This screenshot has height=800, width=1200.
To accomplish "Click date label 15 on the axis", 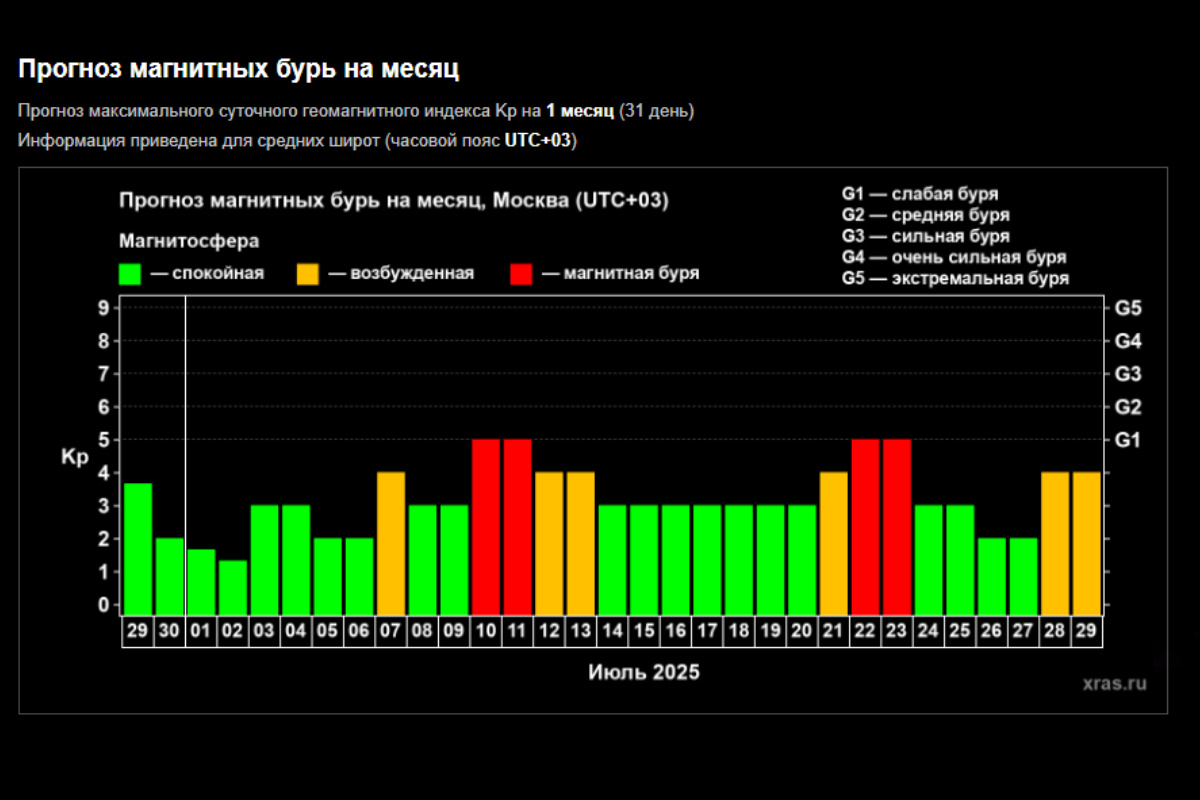I will coord(644,632).
